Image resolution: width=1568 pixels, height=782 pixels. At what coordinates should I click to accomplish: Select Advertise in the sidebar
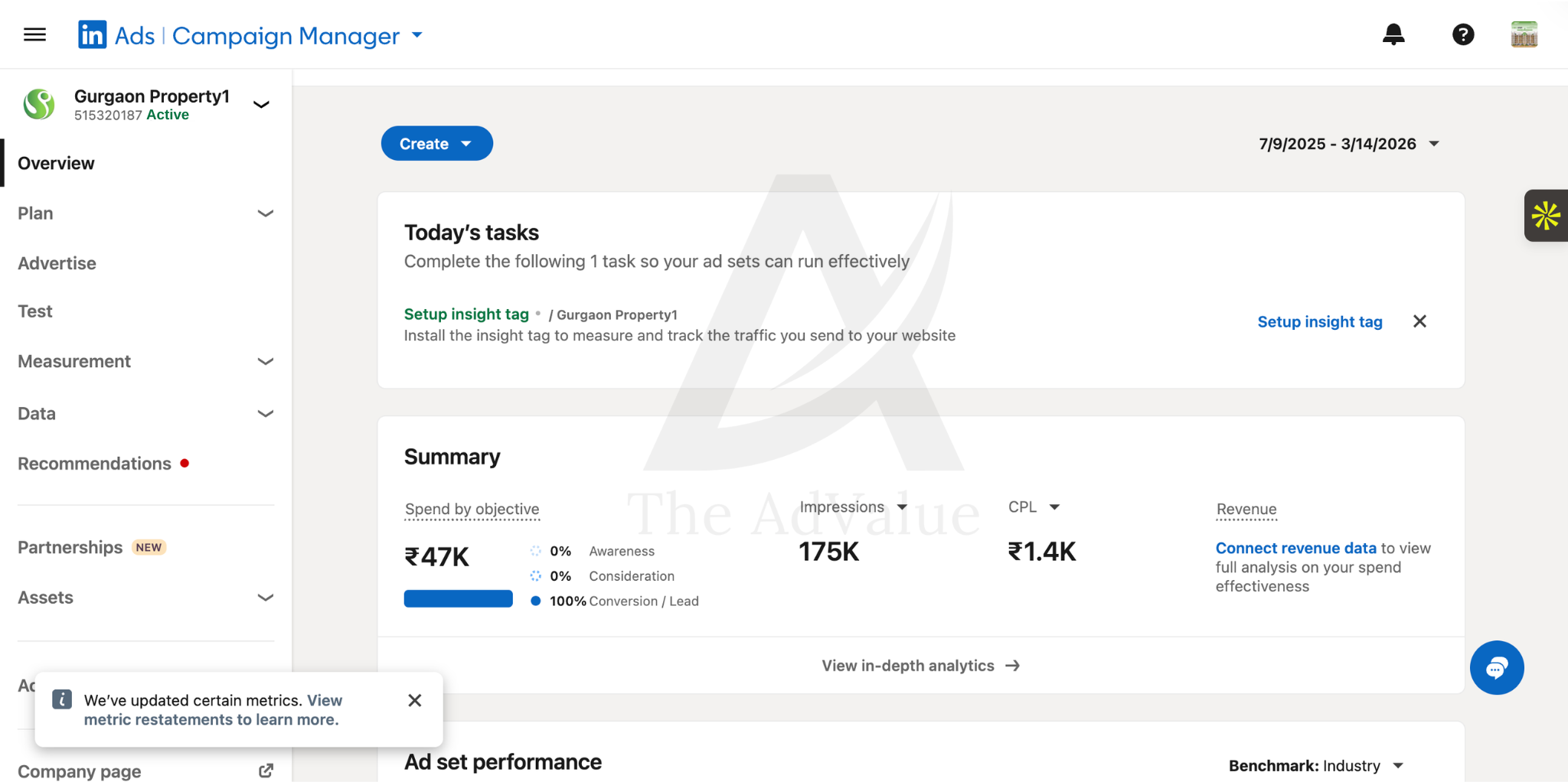(x=57, y=263)
